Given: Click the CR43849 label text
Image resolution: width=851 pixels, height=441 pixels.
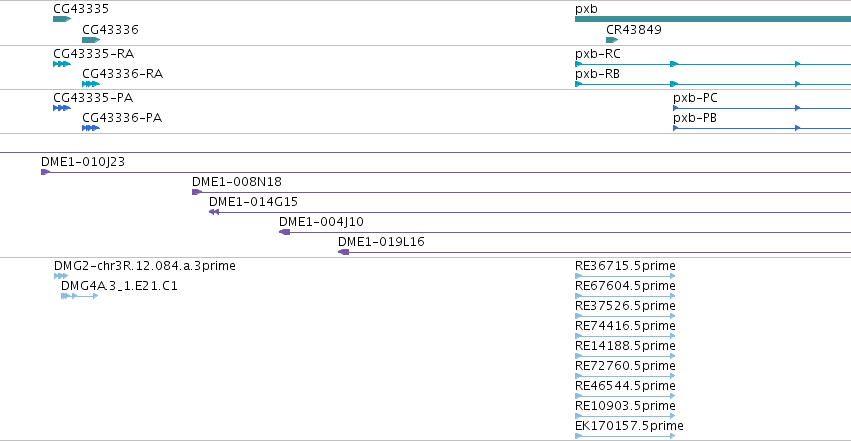Looking at the screenshot, I should pos(634,29).
